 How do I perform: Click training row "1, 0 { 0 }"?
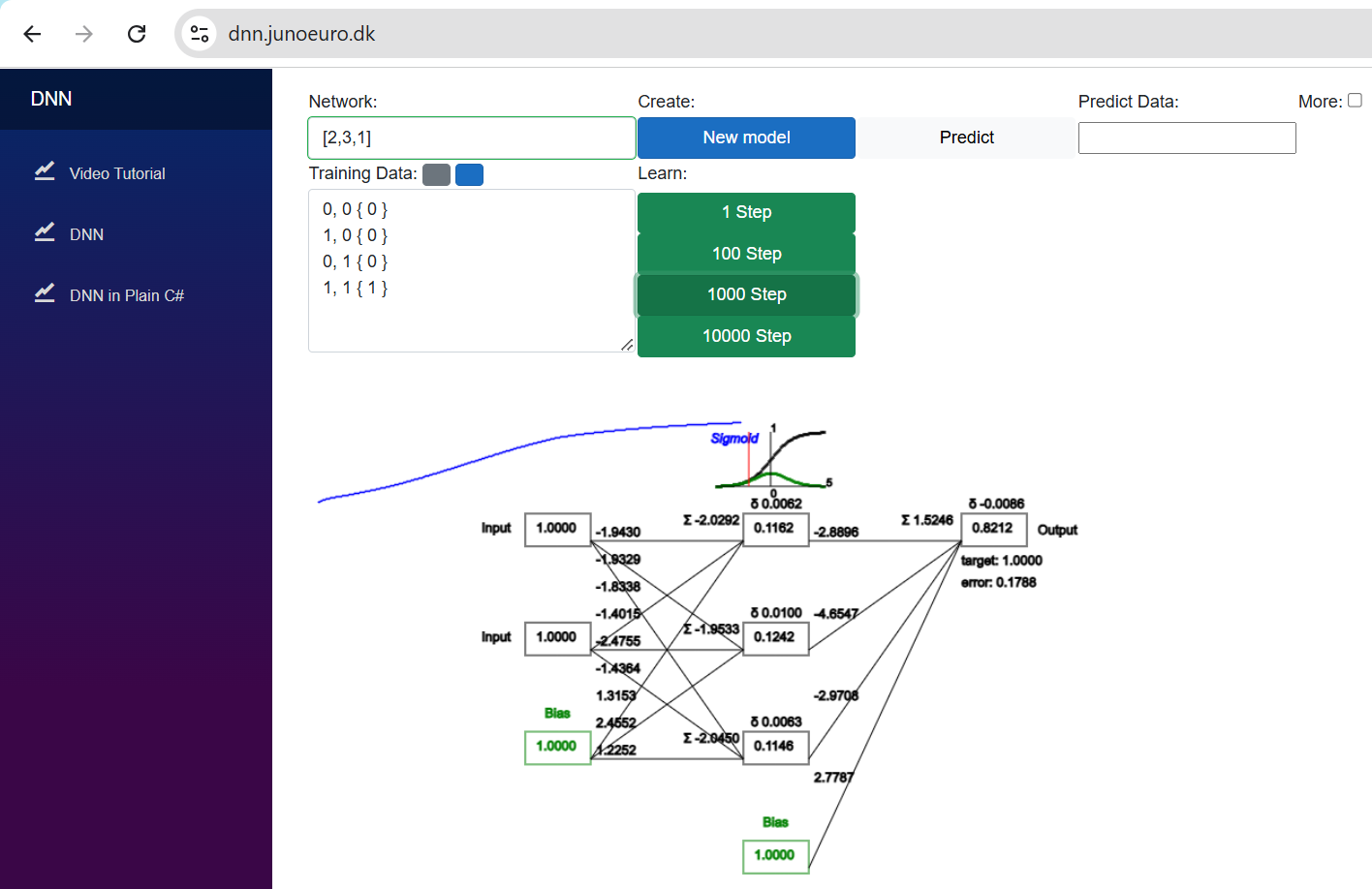click(355, 235)
